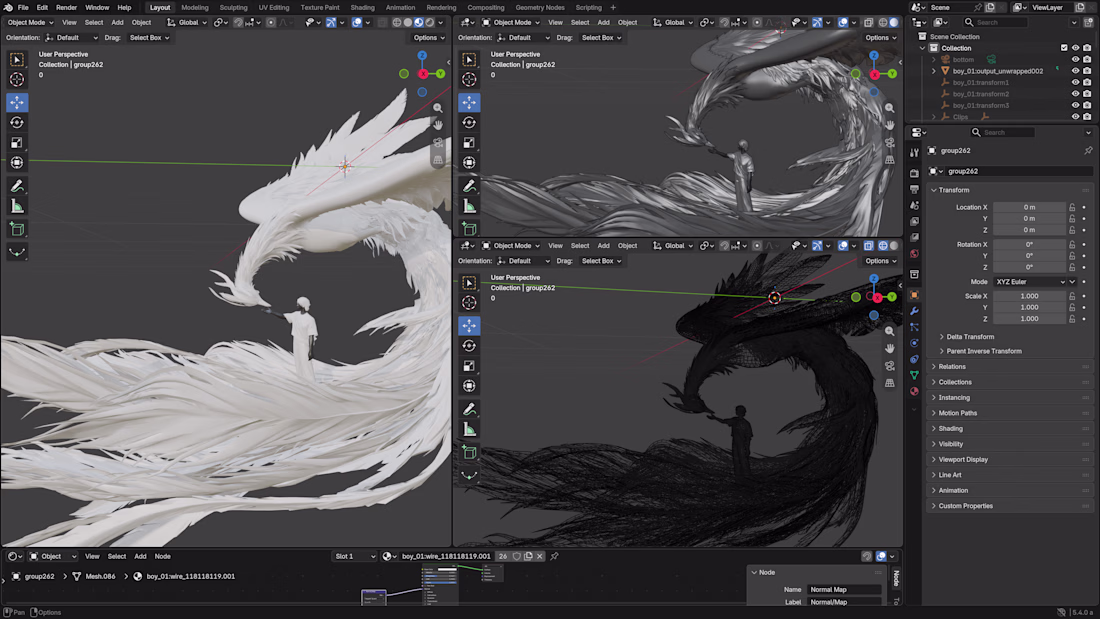Select the Add Cube tool in left viewport
This screenshot has height=619, width=1100.
click(17, 229)
